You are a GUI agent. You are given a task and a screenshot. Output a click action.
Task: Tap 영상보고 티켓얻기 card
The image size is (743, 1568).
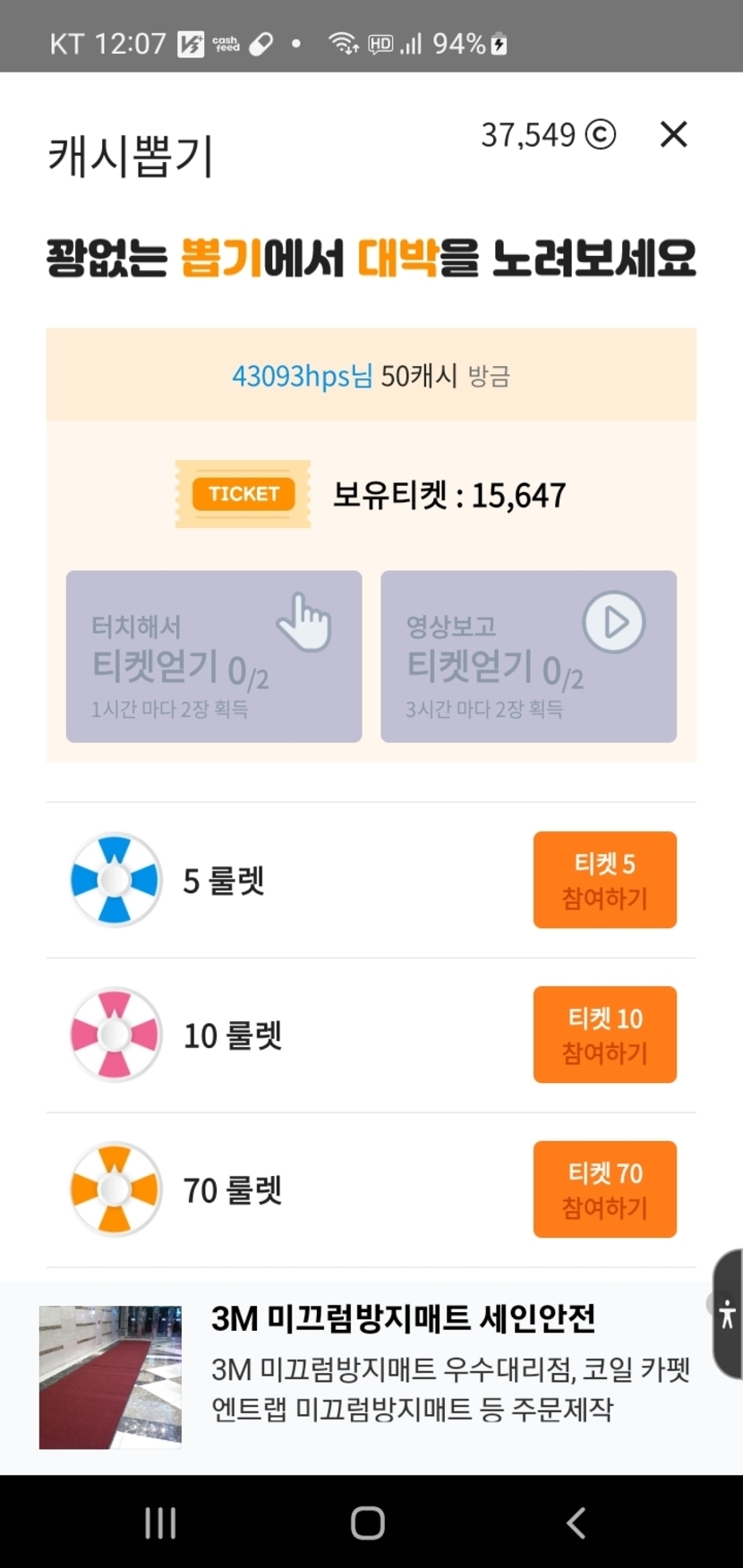coord(528,656)
